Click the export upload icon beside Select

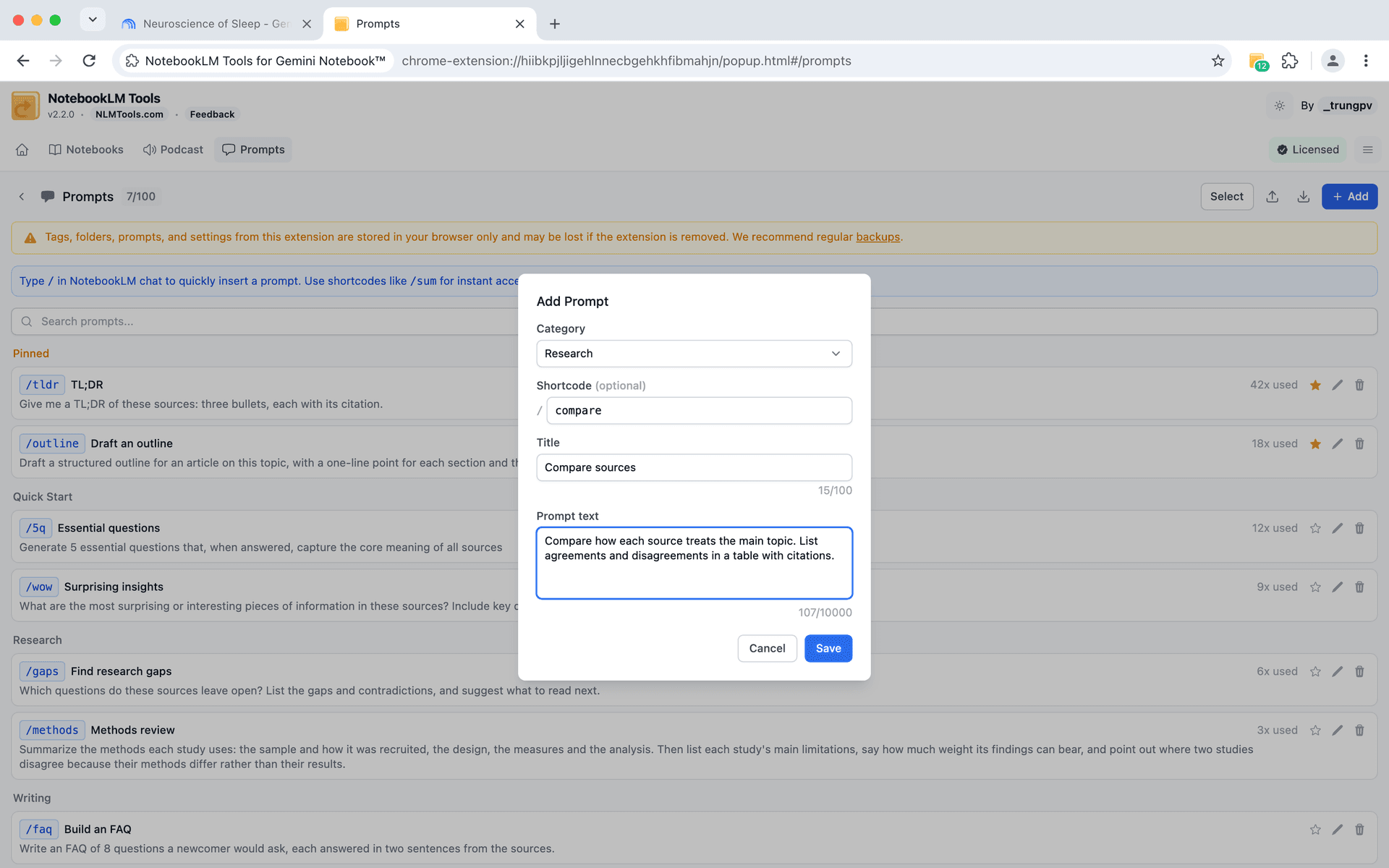(x=1273, y=197)
